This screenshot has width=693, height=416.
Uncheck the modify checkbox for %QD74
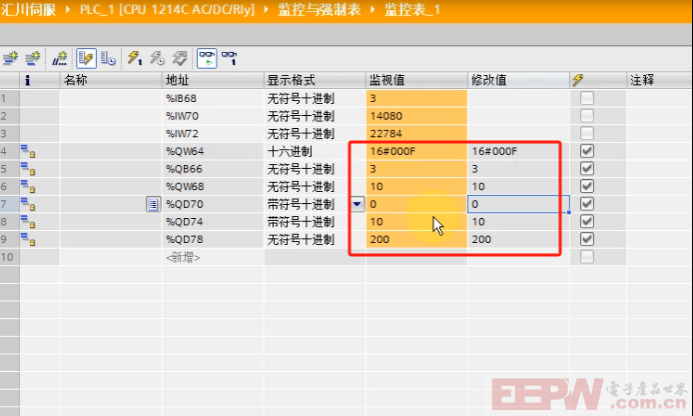(x=587, y=222)
